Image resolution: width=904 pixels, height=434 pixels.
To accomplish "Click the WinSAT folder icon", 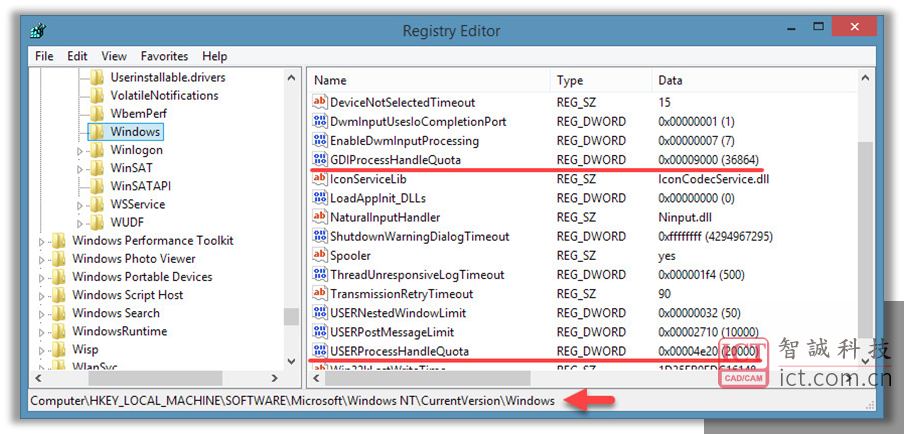I will pos(97,168).
